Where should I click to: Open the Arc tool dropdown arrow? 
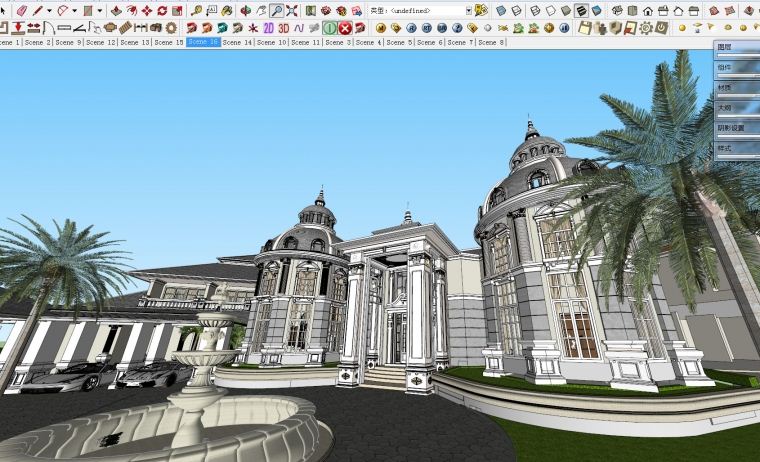(x=74, y=11)
